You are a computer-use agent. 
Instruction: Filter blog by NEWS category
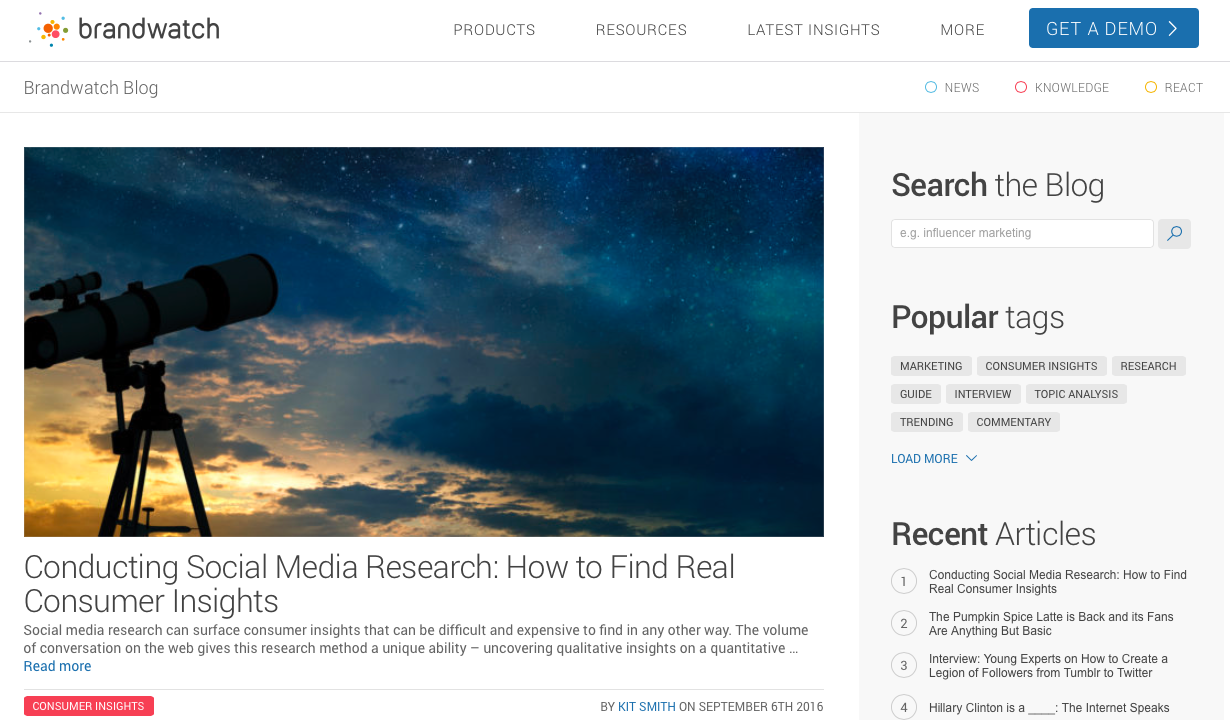952,88
